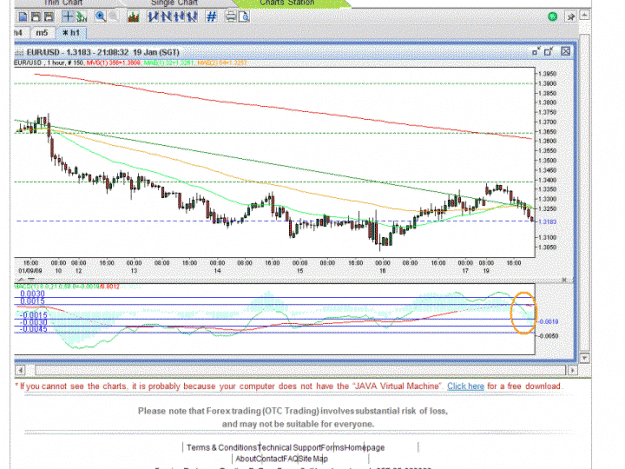Screen dimensions: 625x469
Task: Click the left arrow of the horizontal scrollbar
Action: 20,370
